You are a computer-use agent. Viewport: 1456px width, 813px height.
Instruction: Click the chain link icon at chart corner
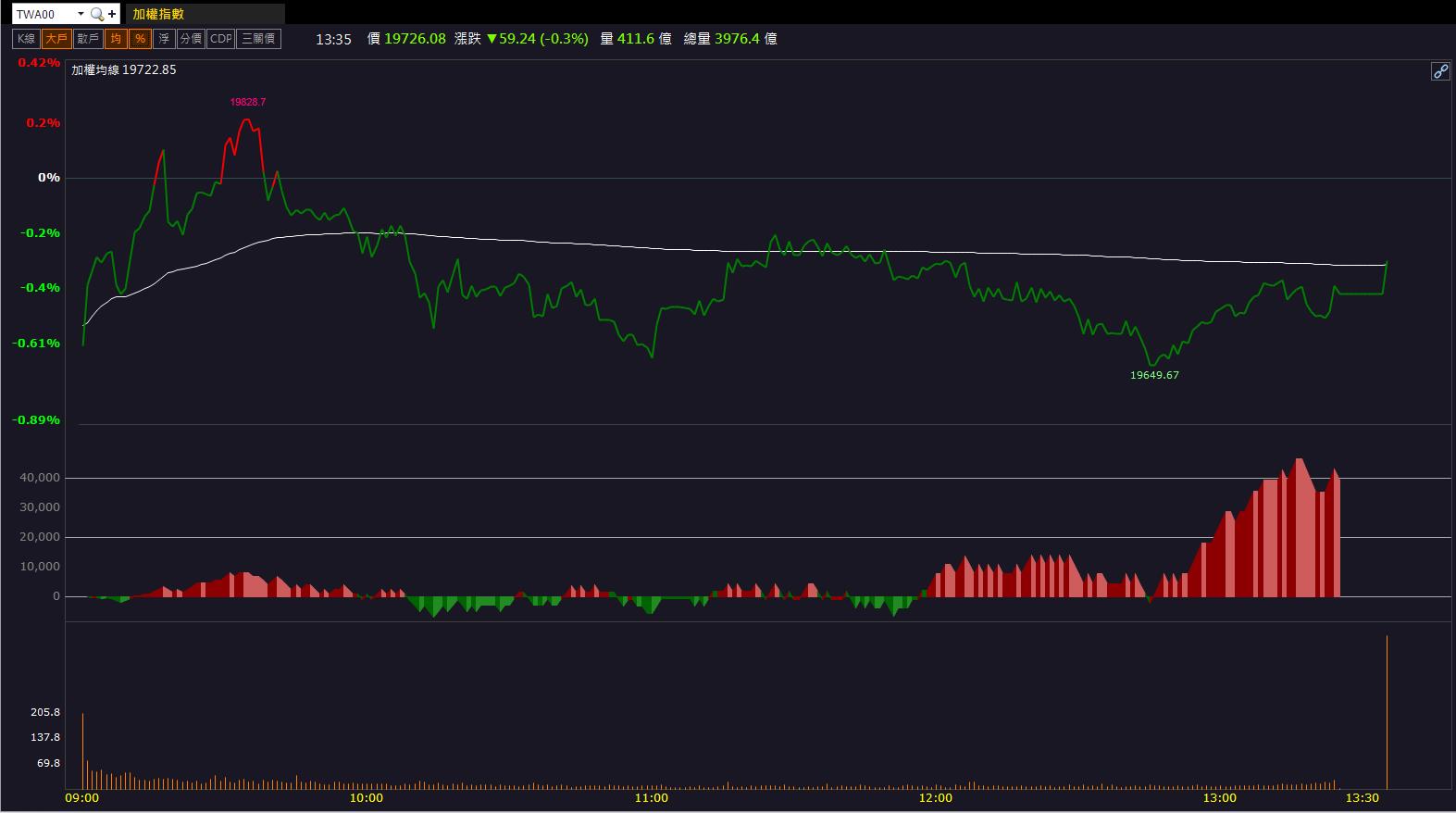click(x=1440, y=71)
